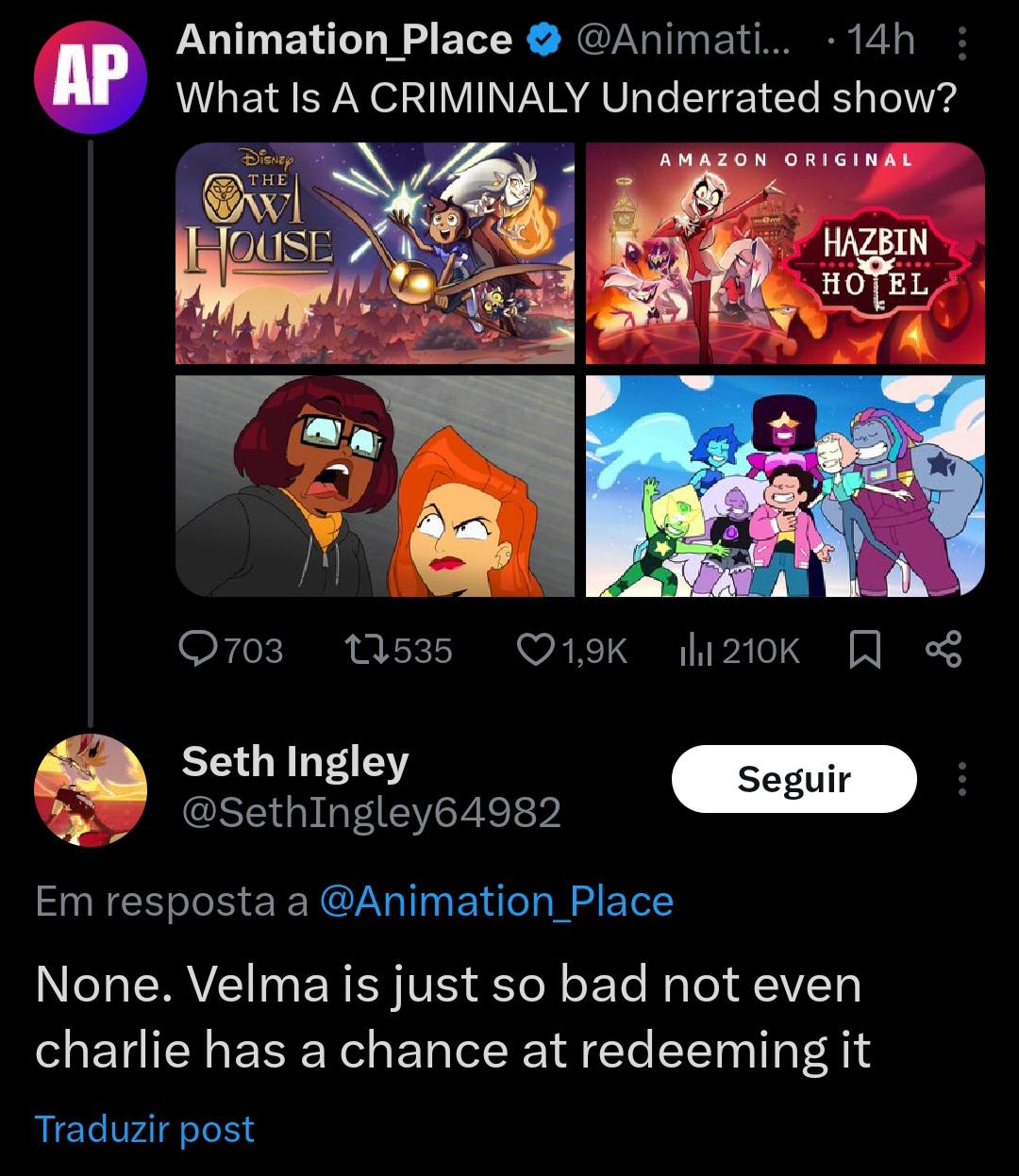Open three-dot menu beside Seguir button
This screenshot has height=1176, width=1019.
coord(961,779)
